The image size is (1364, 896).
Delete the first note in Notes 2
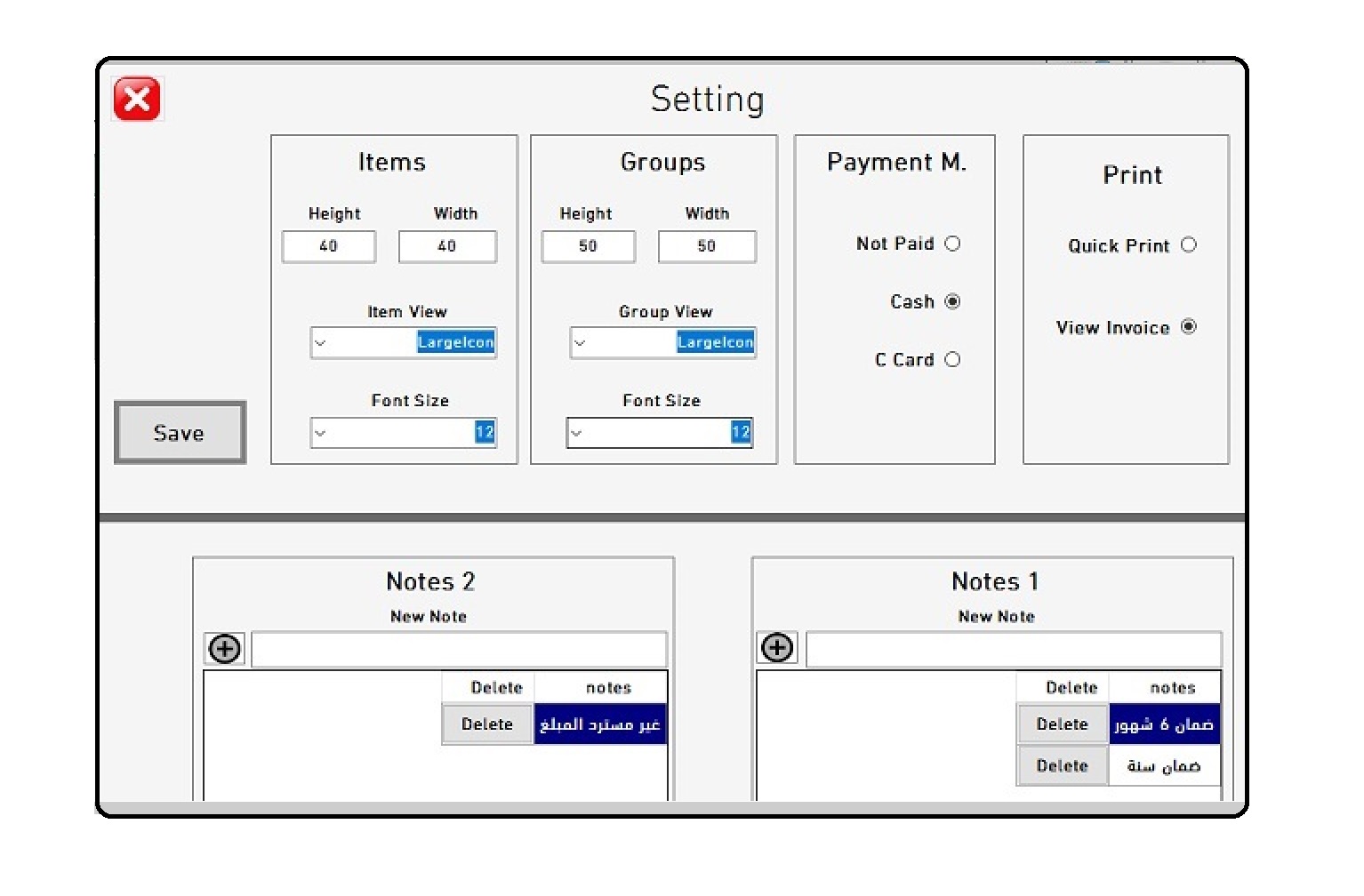point(487,724)
